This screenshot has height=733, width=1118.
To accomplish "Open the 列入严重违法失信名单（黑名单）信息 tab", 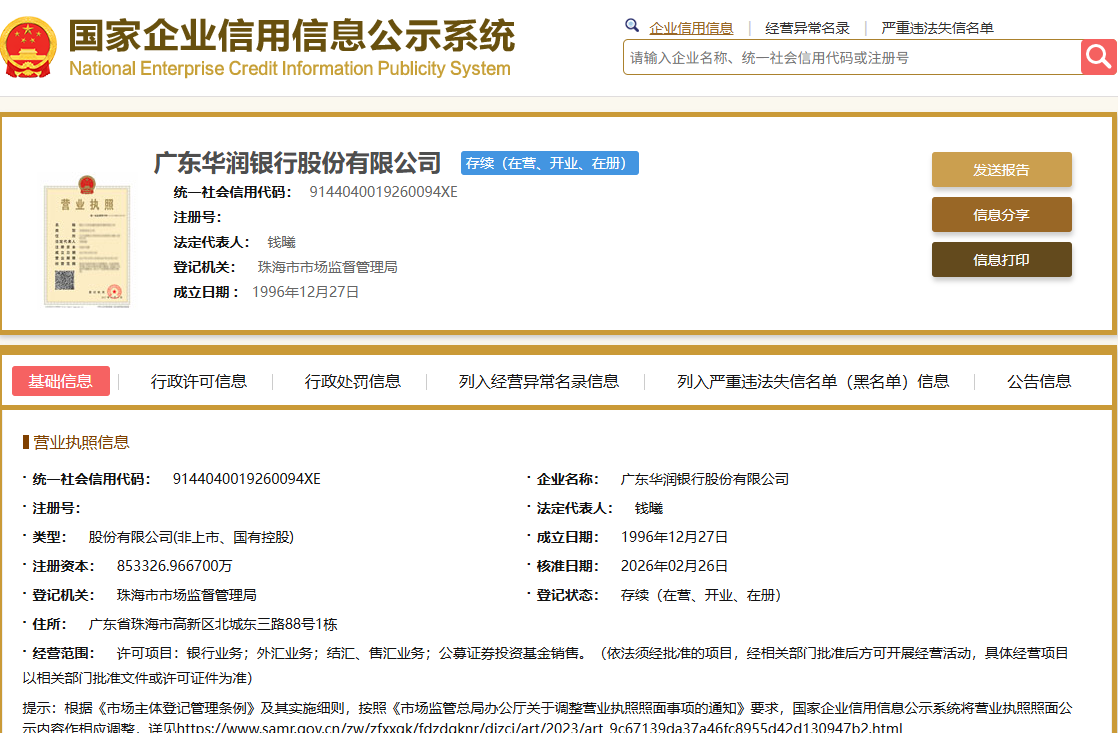I will 813,381.
